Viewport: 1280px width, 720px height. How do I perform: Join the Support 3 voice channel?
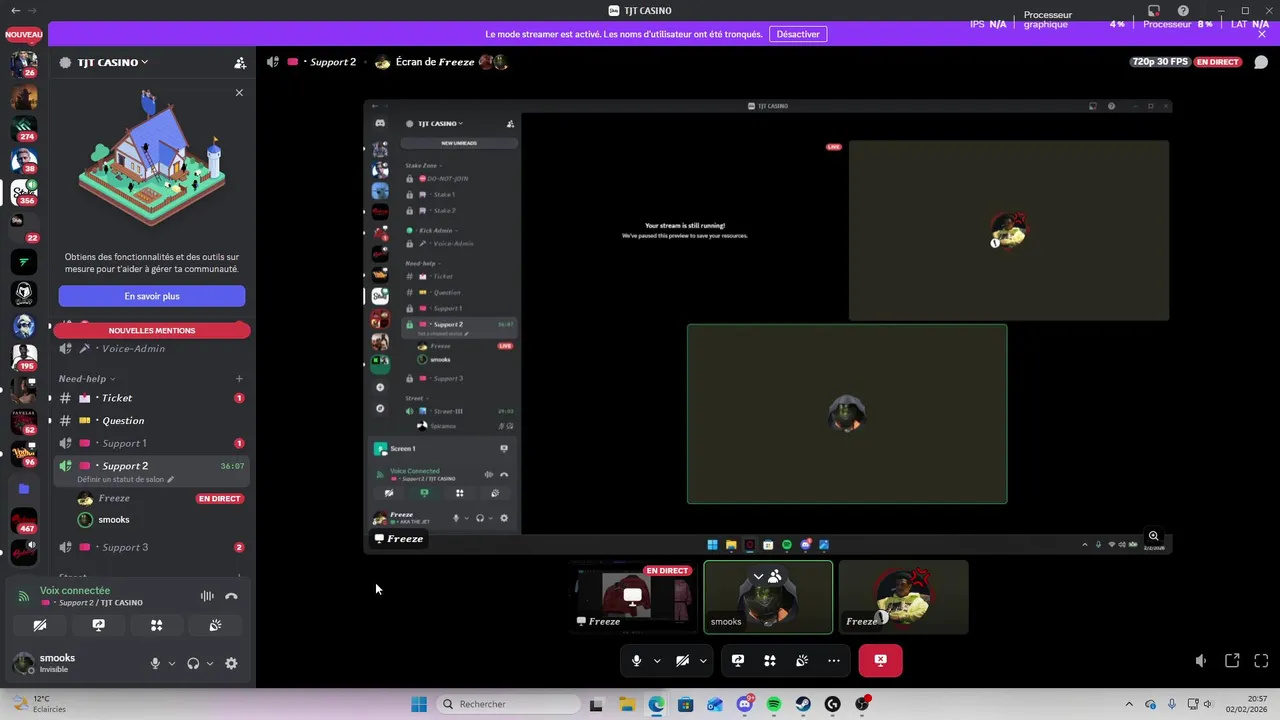(150, 547)
